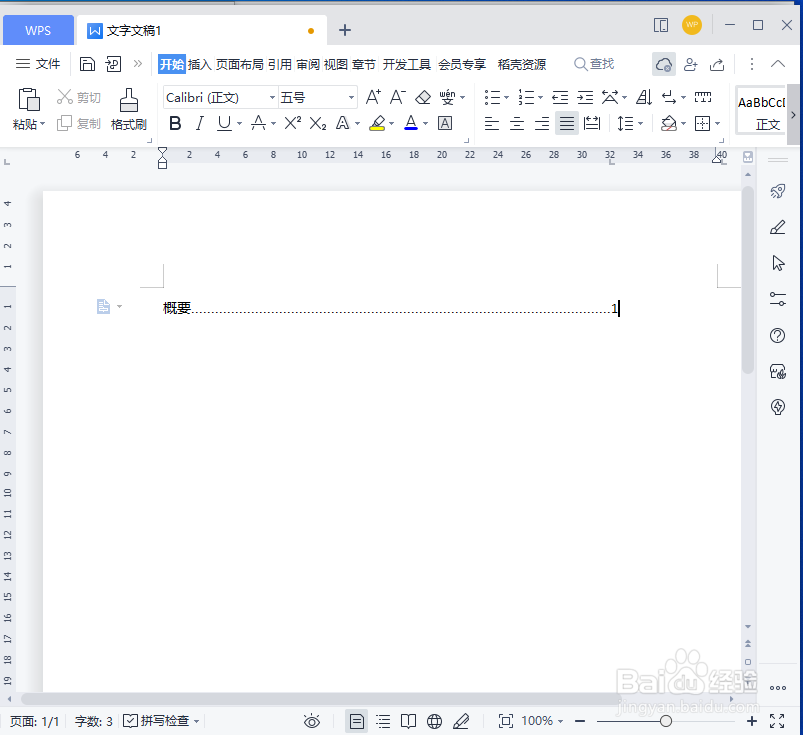Click the share icon in top bar
This screenshot has height=735, width=803.
(x=717, y=65)
